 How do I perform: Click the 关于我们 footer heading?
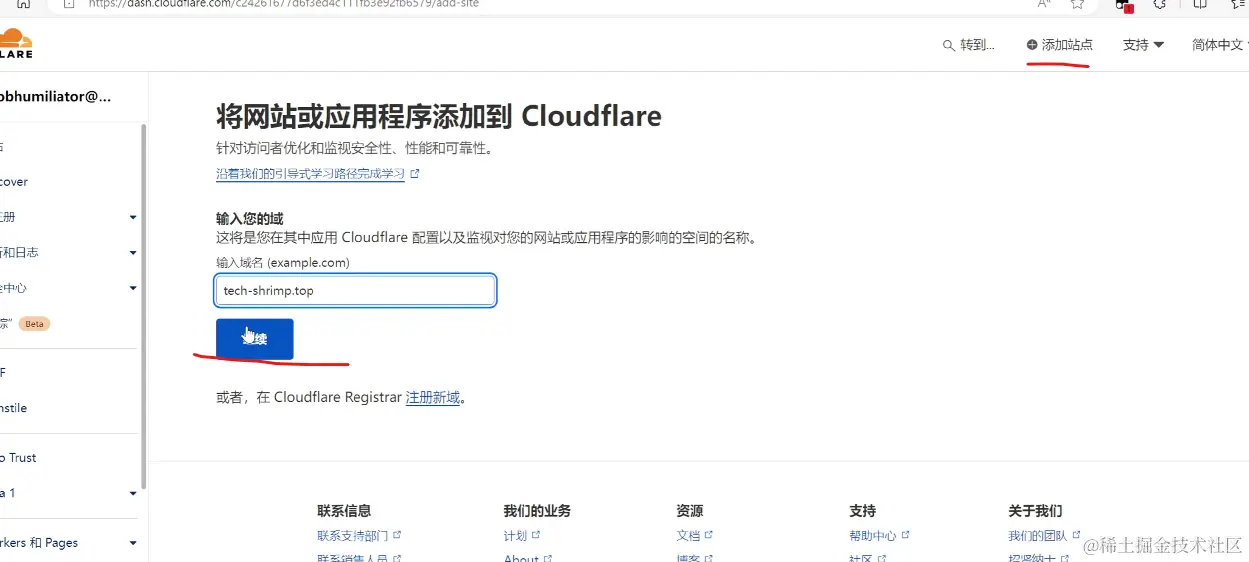[1036, 511]
